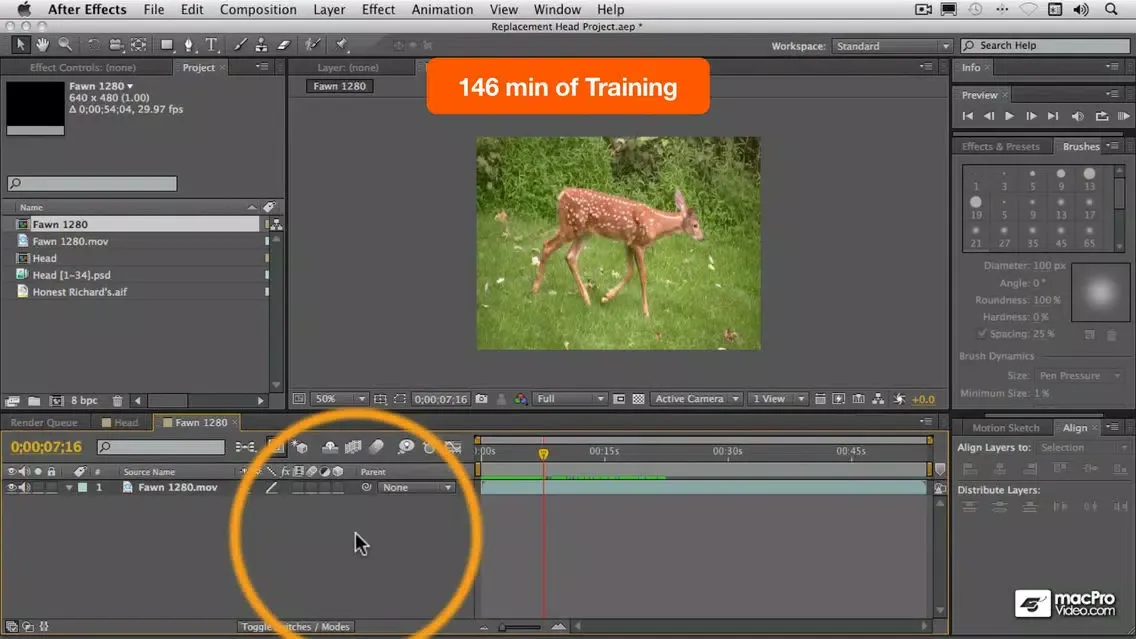Open the Composition menu
Screen dimensions: 1136x639
tap(258, 9)
